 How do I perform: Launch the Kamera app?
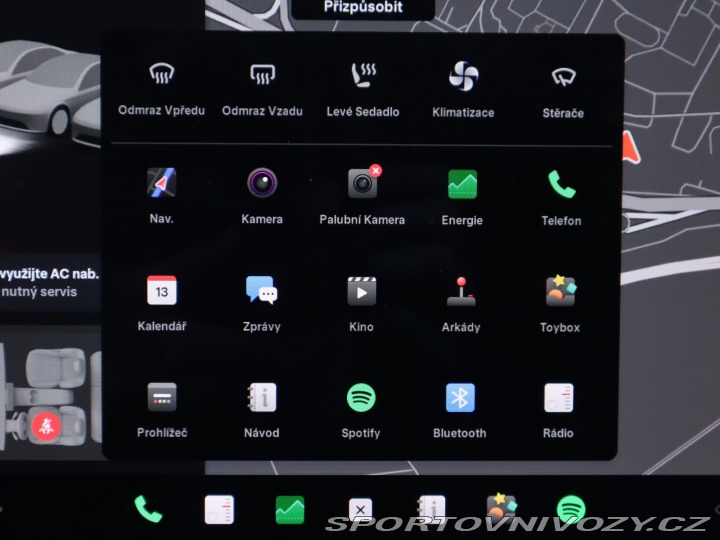pos(262,184)
